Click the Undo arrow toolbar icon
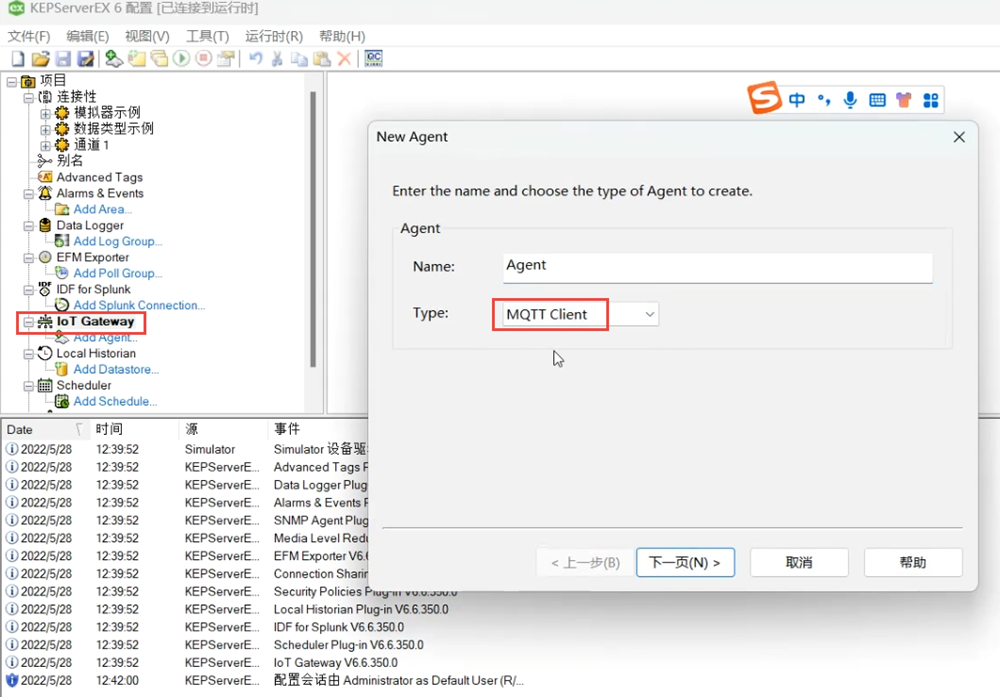Viewport: 1000px width, 697px height. tap(255, 59)
